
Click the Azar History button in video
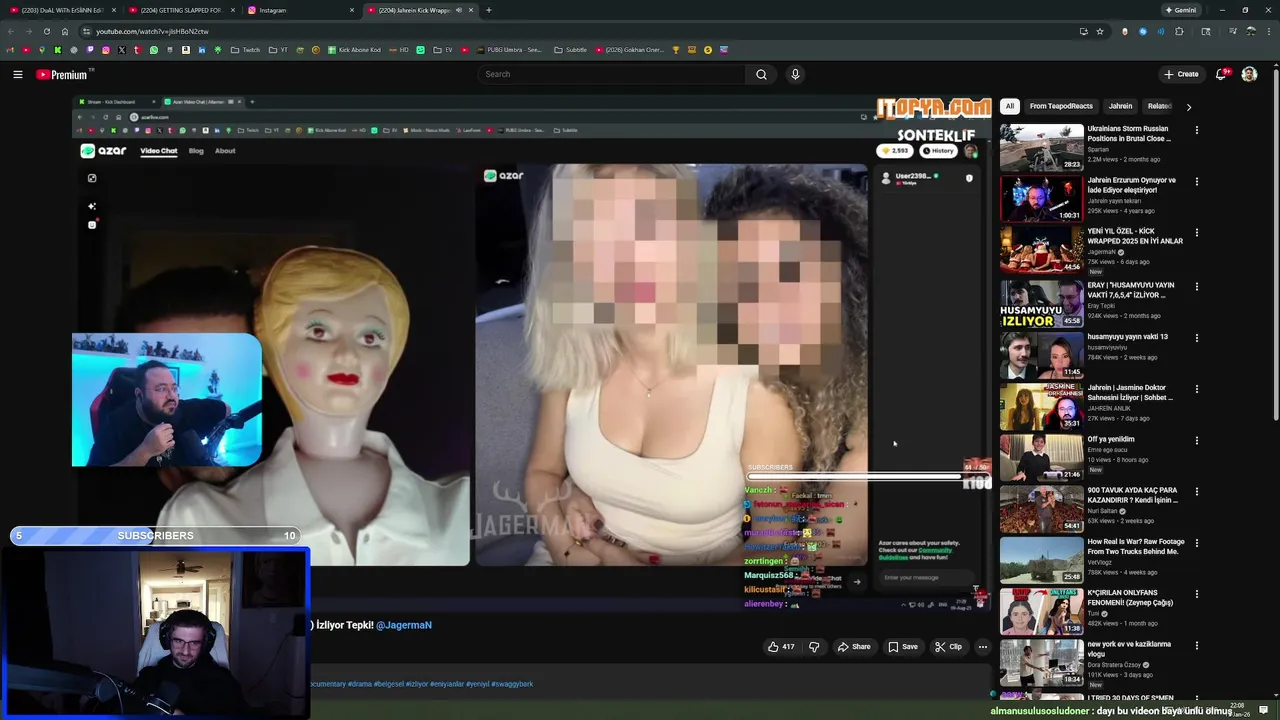click(x=938, y=151)
